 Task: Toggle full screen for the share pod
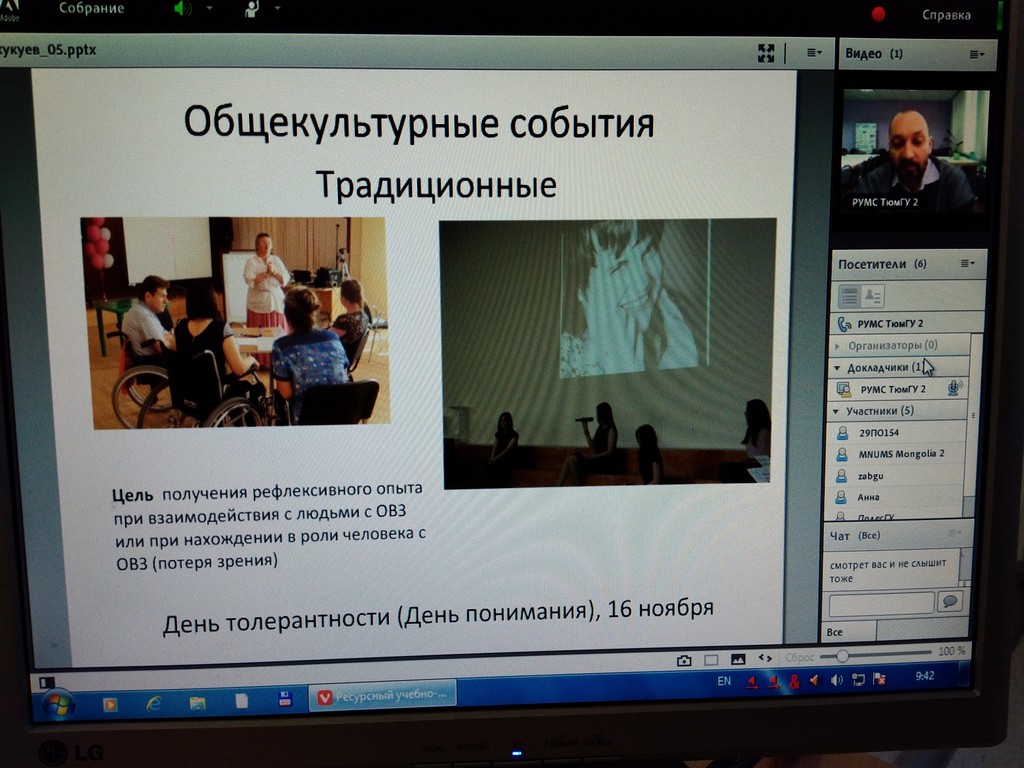pos(766,53)
